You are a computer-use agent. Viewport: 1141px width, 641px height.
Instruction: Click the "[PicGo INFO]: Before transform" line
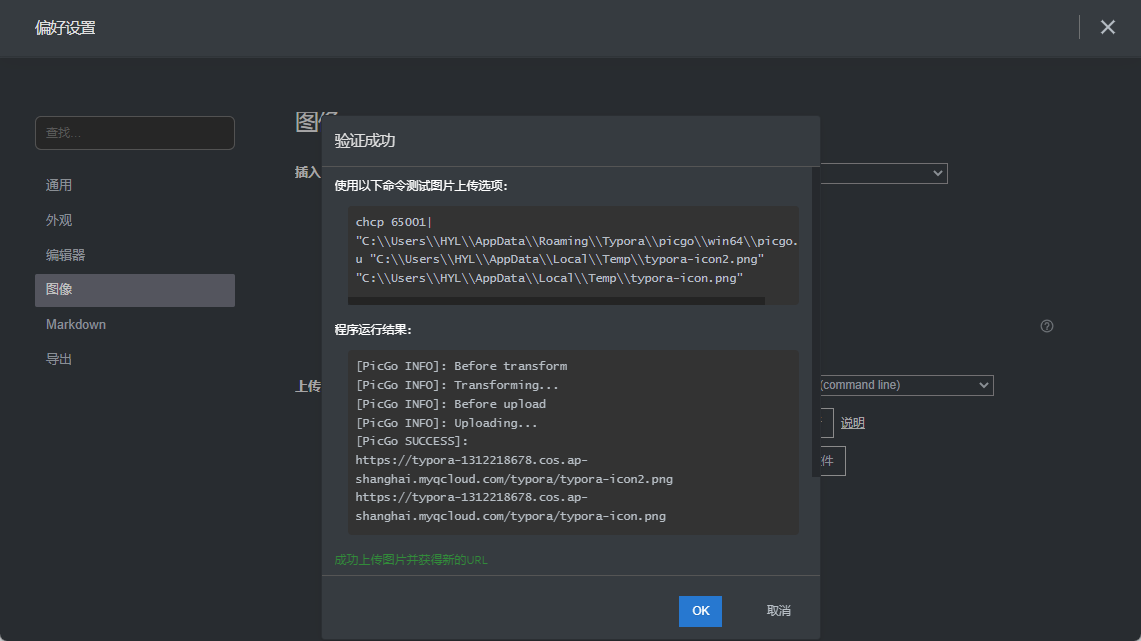tap(461, 367)
